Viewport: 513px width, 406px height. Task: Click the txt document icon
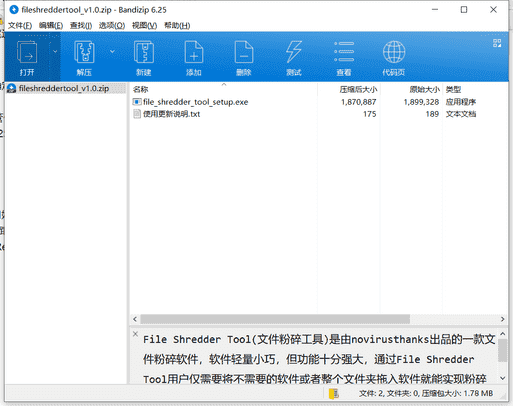(x=137, y=114)
